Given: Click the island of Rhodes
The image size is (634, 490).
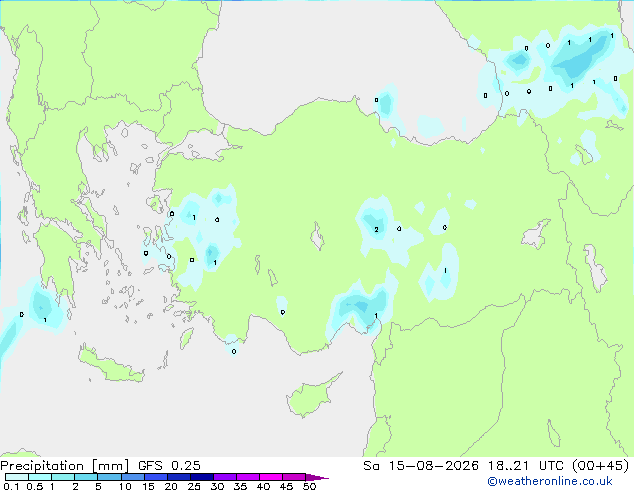Looking at the screenshot, I should 186,338.
